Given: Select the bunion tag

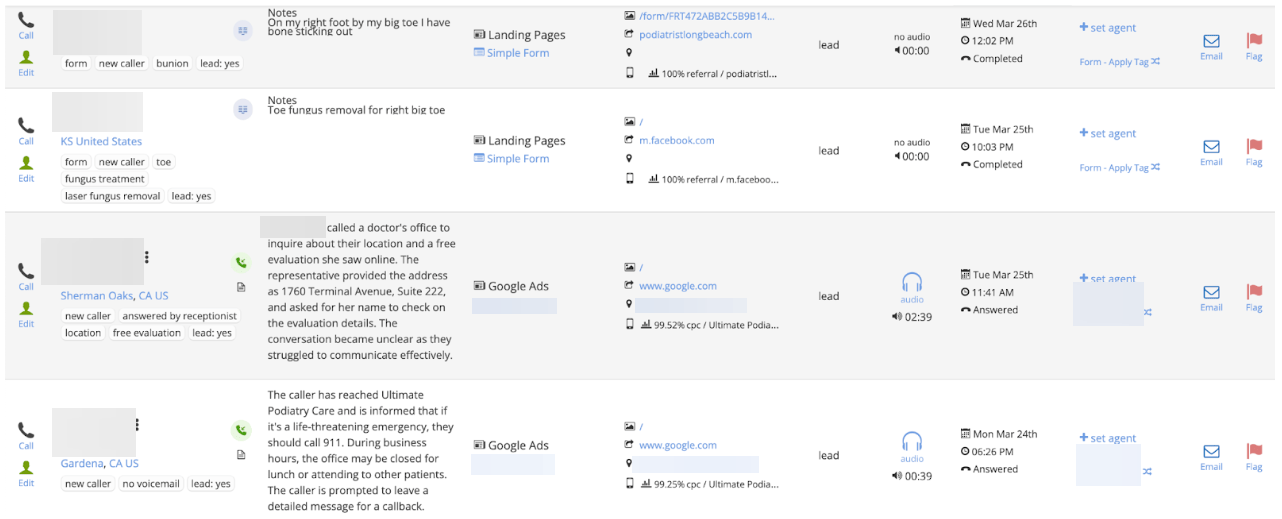Looking at the screenshot, I should (x=172, y=63).
